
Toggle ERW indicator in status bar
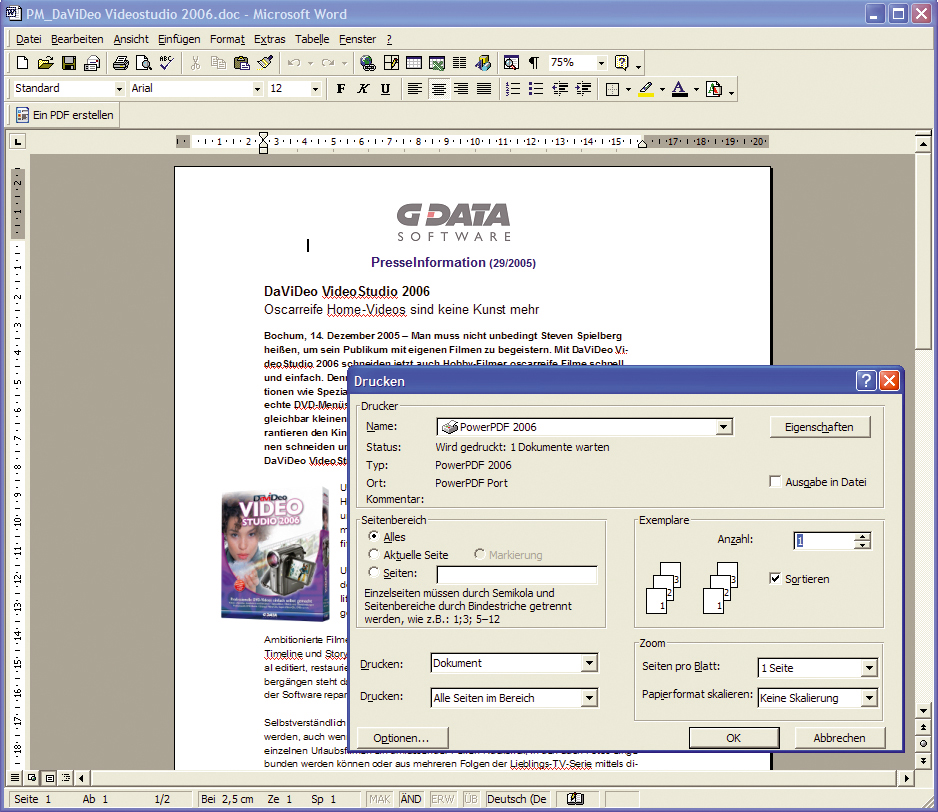[442, 799]
